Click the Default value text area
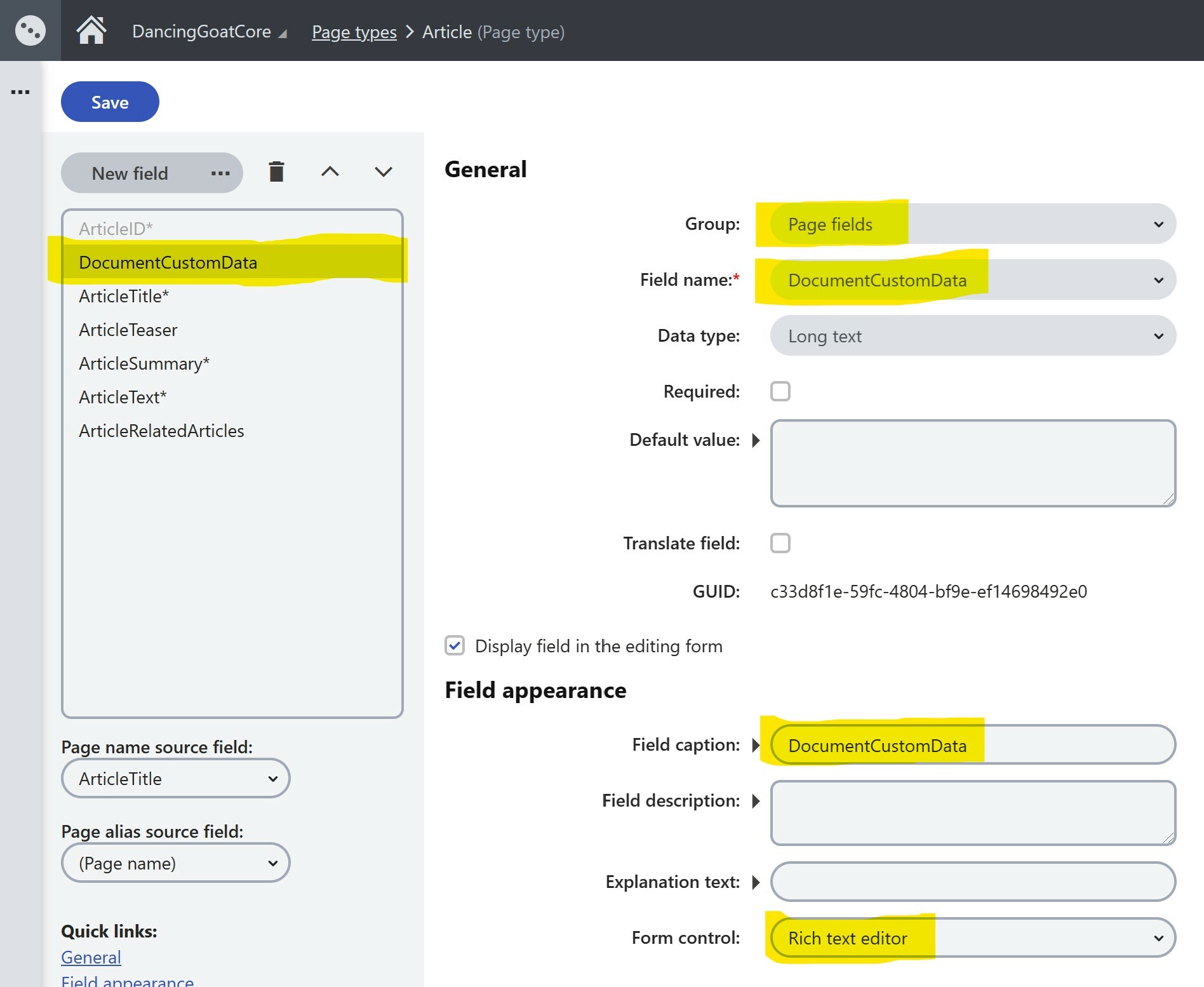 click(x=973, y=463)
